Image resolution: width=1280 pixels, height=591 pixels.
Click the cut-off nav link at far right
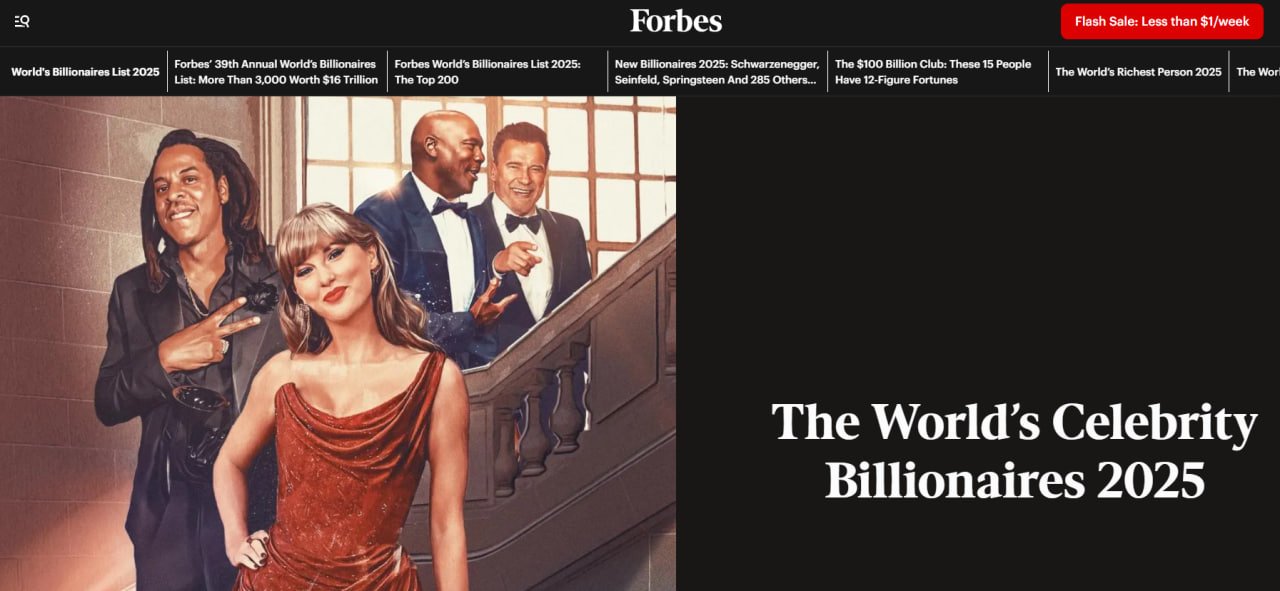[1258, 72]
